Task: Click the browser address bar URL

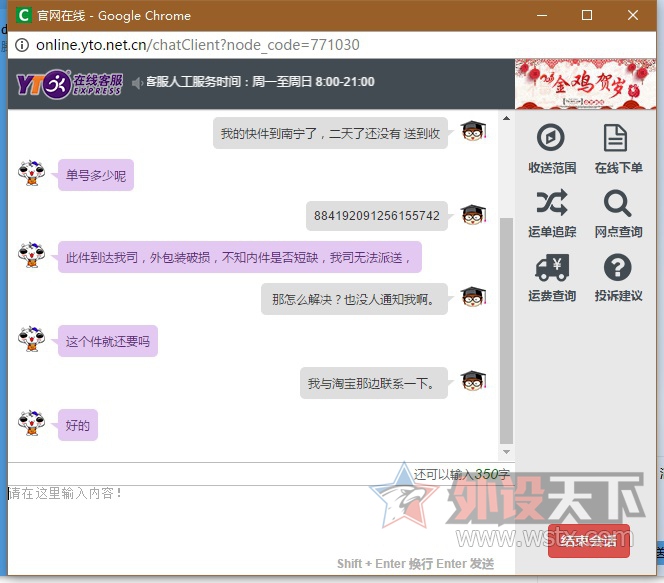Action: (x=198, y=45)
